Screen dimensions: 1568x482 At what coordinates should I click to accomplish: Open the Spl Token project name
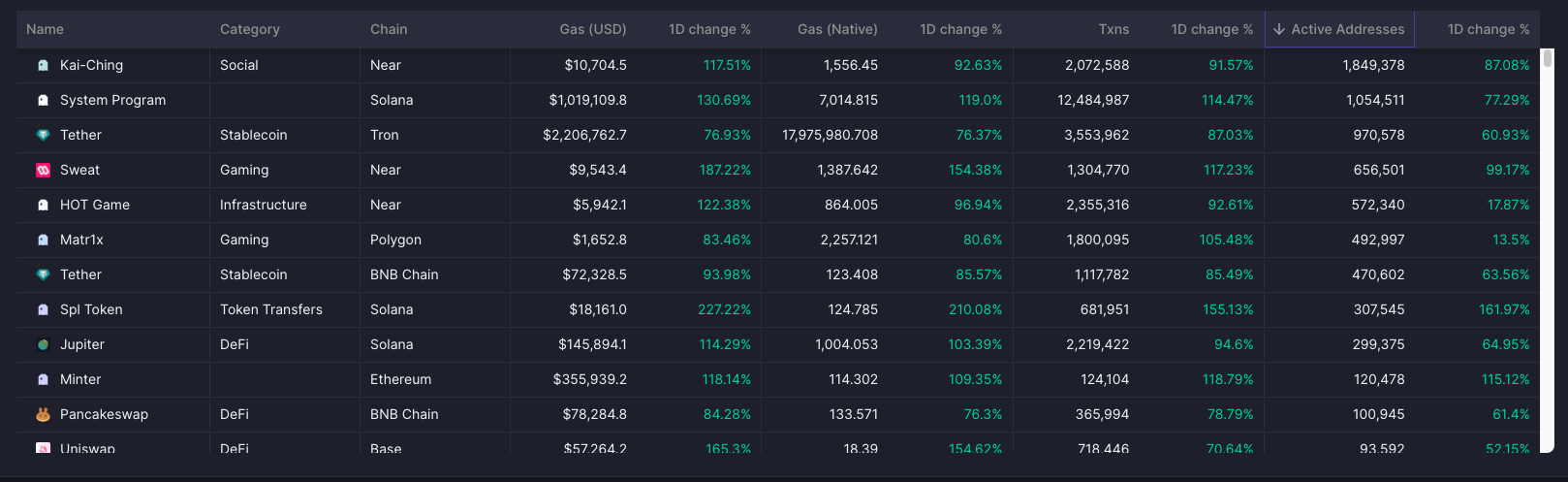pyautogui.click(x=91, y=309)
